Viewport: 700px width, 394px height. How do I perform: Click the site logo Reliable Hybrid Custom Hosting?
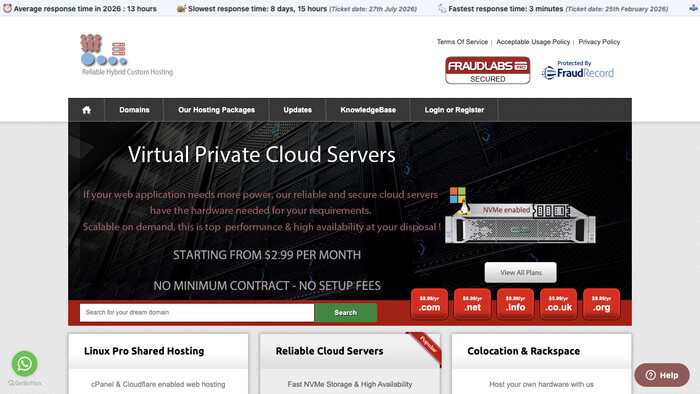click(127, 55)
